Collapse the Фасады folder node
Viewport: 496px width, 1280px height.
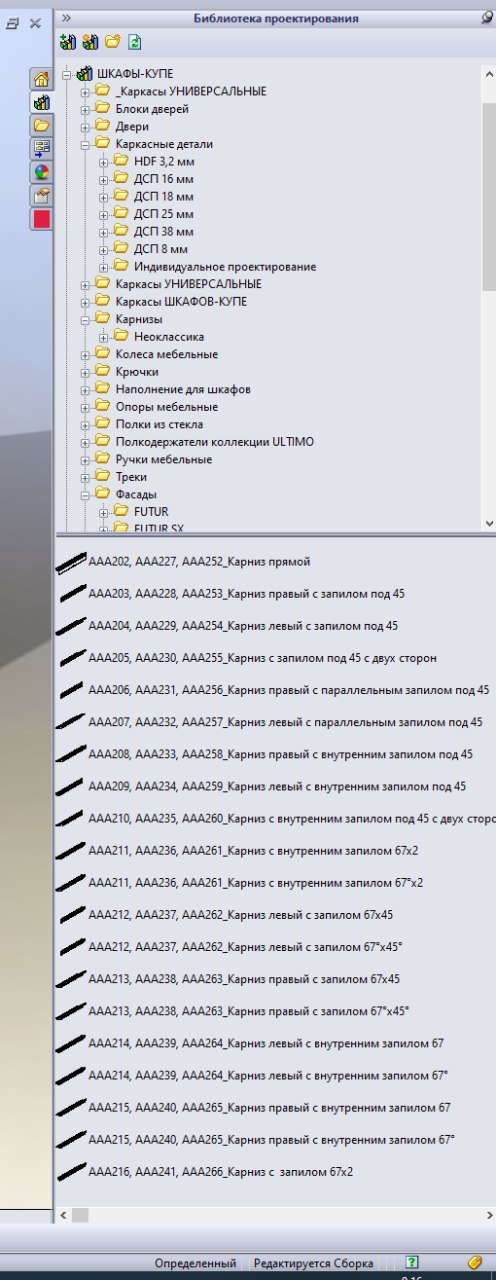[x=85, y=494]
